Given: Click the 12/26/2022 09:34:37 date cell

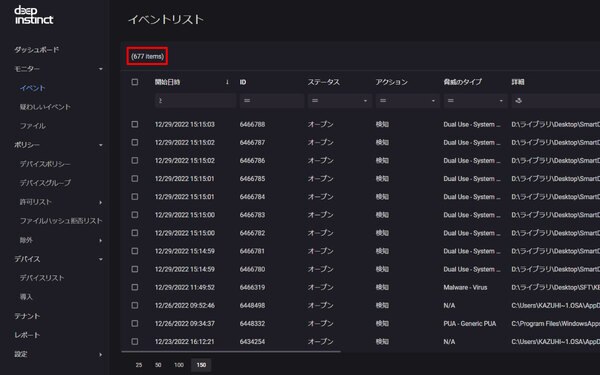Looking at the screenshot, I should (185, 324).
